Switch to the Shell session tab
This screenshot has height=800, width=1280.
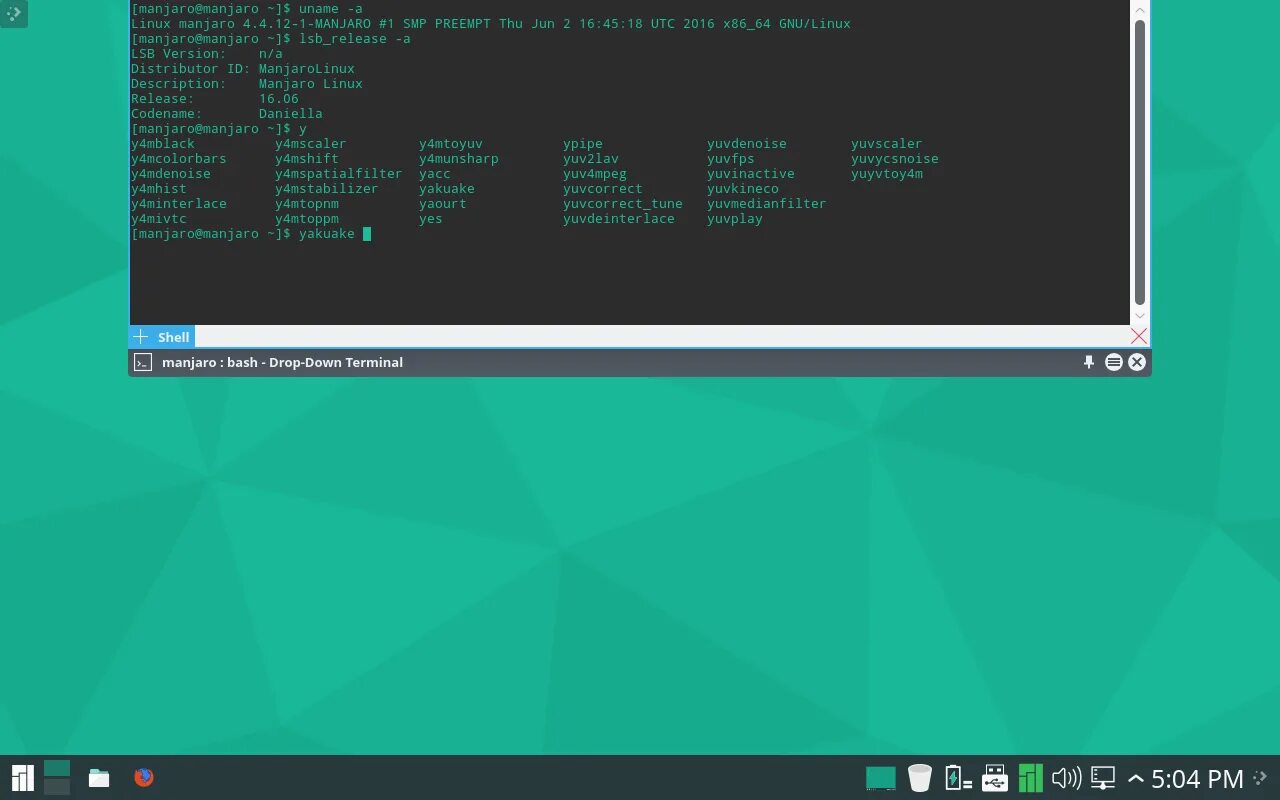(x=173, y=337)
